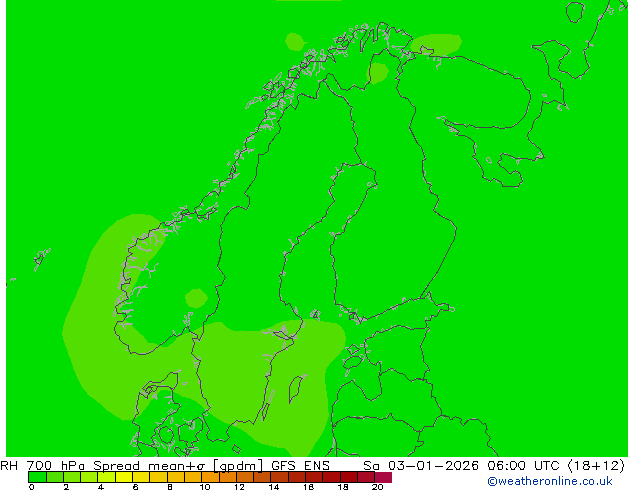The image size is (634, 490).
Task: Pick the magenta legend swatch above 20
Action: click(x=383, y=477)
